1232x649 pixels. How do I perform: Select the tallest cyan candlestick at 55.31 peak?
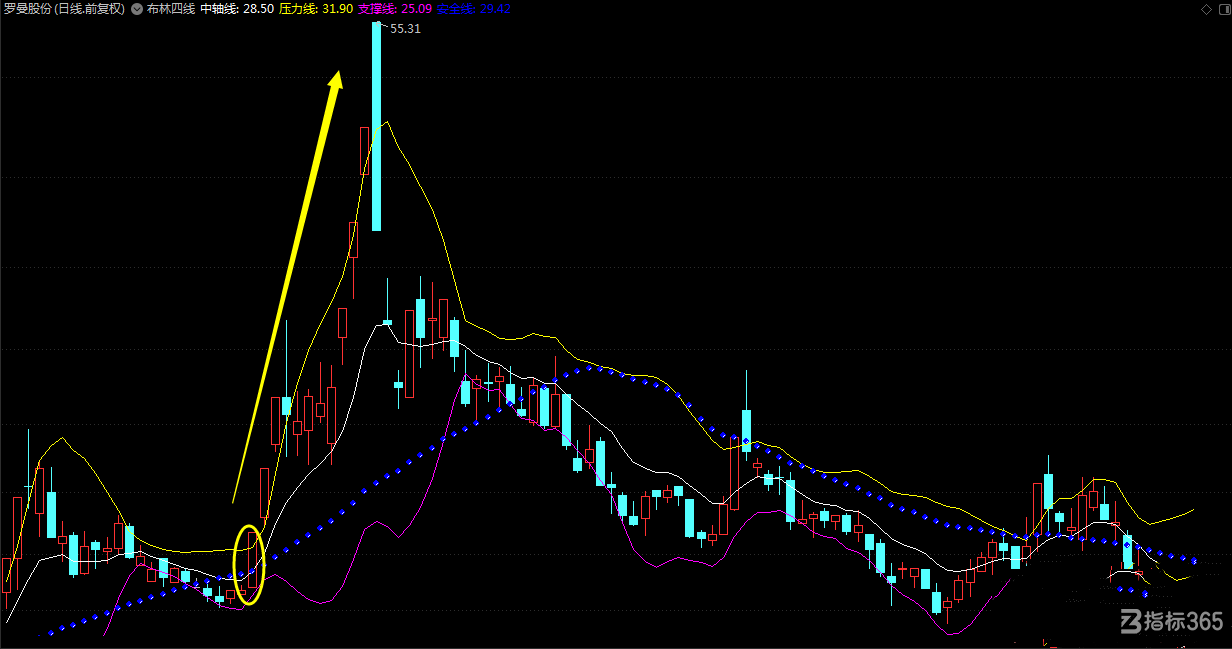(x=376, y=126)
